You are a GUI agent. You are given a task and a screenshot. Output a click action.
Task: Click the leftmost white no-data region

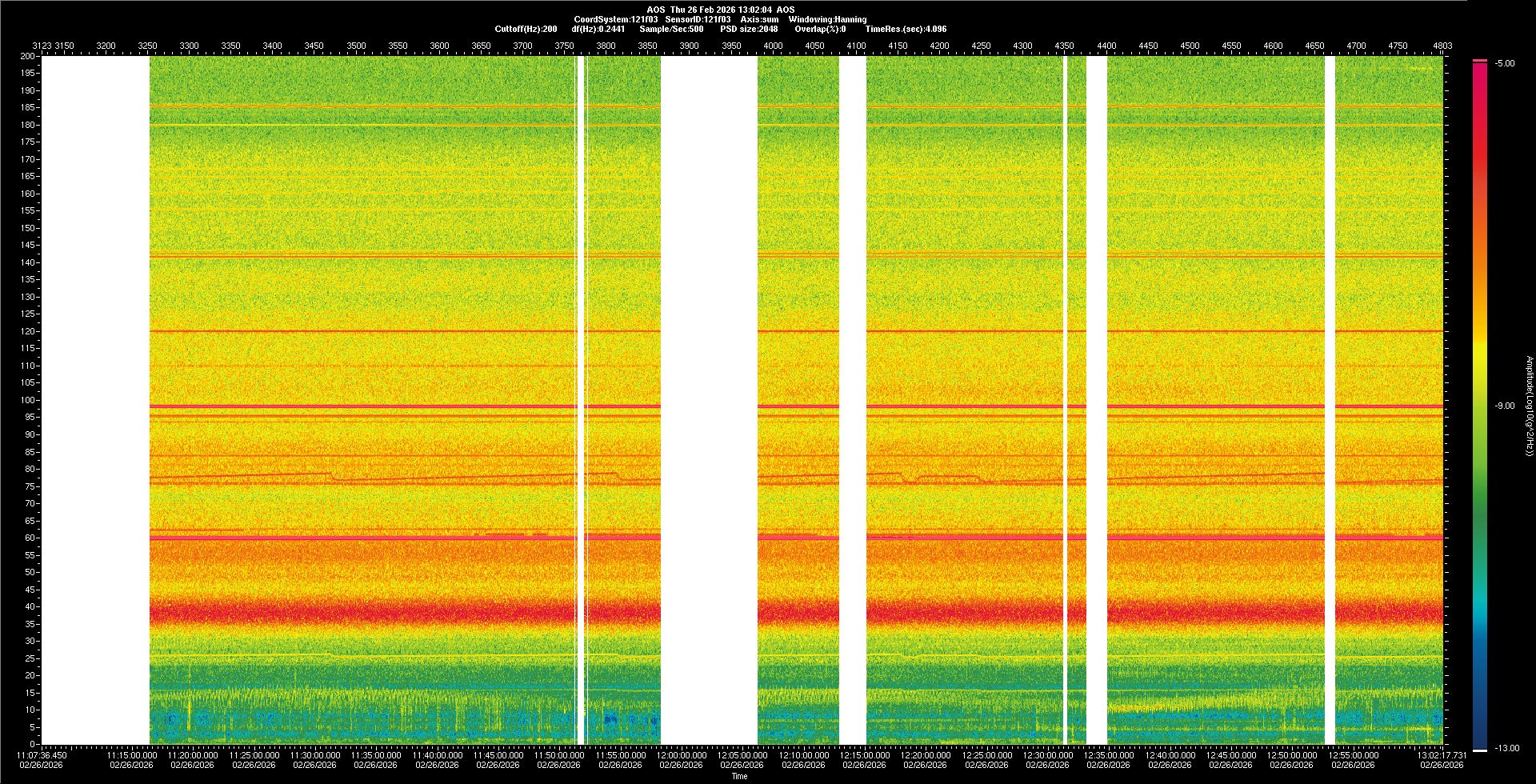(95, 400)
